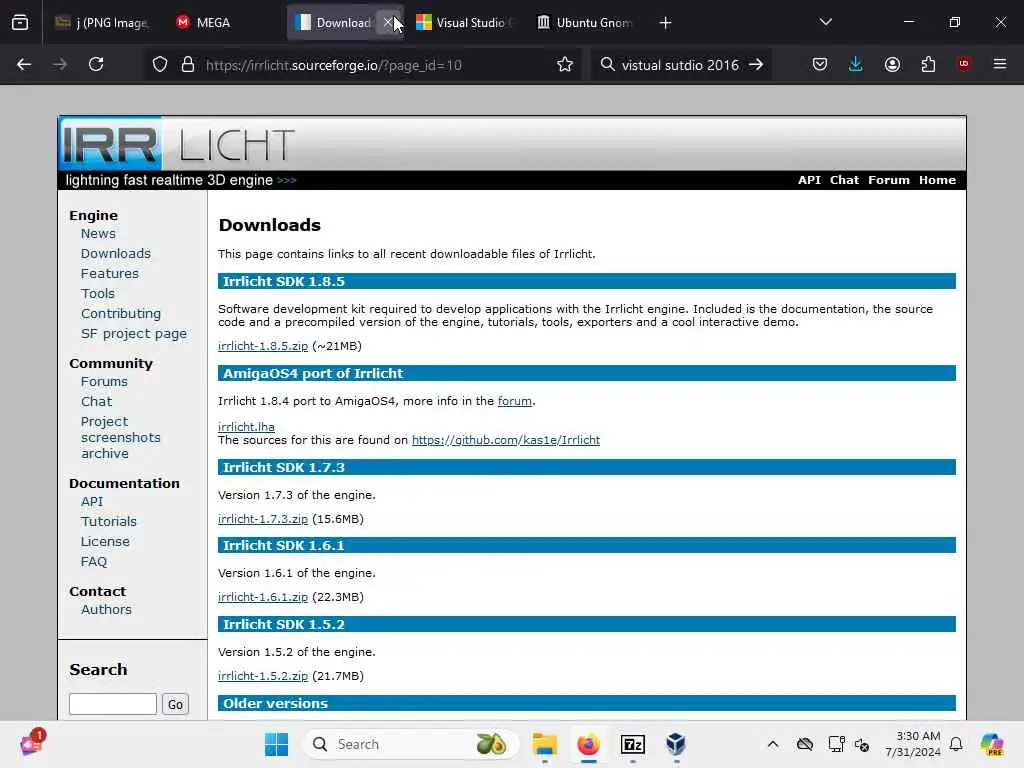1024x768 pixels.
Task: Open the forum link in AmigaOS4 section
Action: click(515, 401)
